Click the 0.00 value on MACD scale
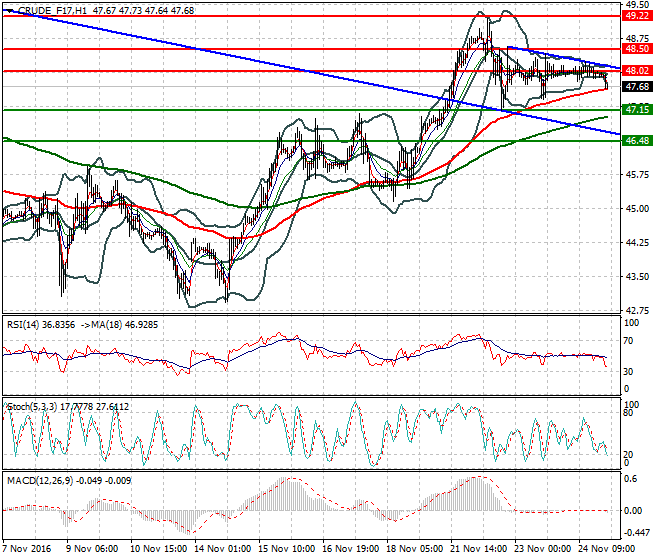Viewport: 660px width, 560px height. [x=633, y=511]
